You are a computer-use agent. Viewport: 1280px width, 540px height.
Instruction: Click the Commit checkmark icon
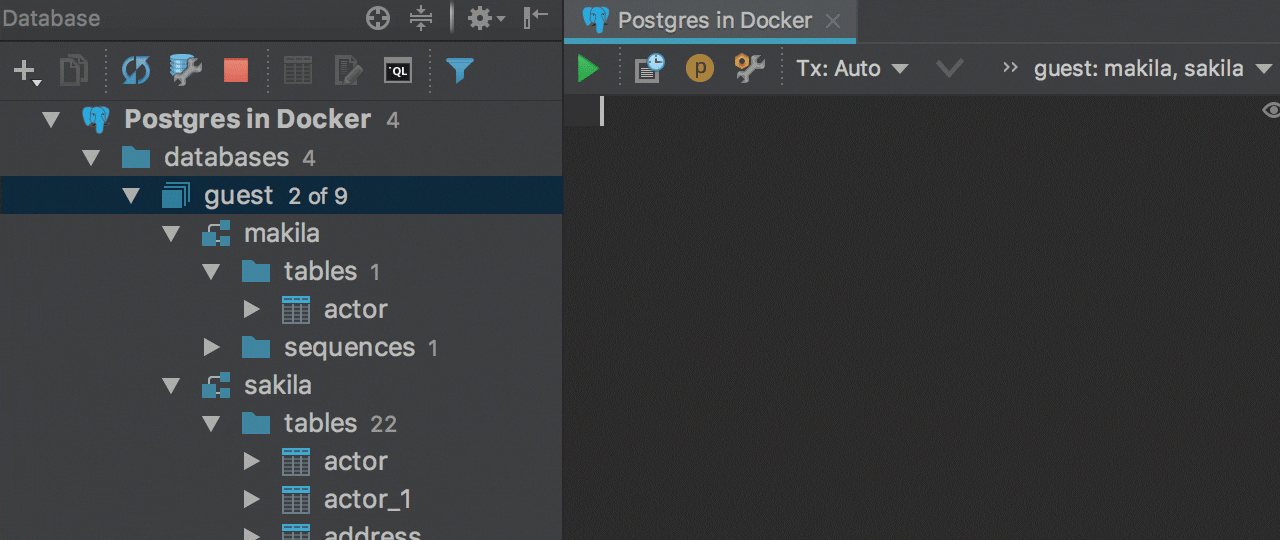949,69
